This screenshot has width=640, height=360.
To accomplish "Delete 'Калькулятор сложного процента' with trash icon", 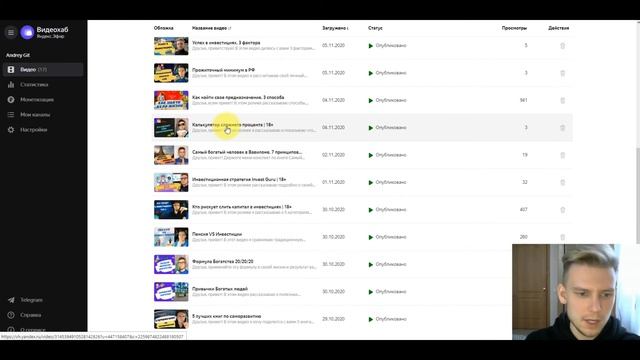I will (x=562, y=128).
